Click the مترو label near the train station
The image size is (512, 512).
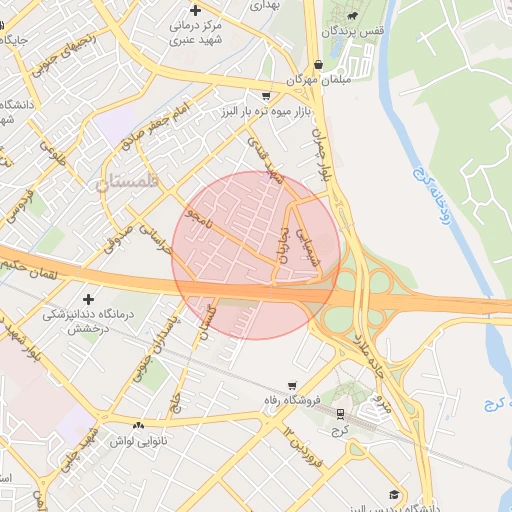point(382,403)
